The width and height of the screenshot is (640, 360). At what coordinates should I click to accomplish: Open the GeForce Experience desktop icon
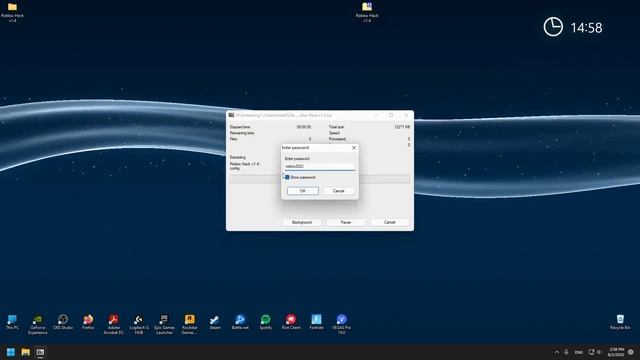[x=38, y=324]
